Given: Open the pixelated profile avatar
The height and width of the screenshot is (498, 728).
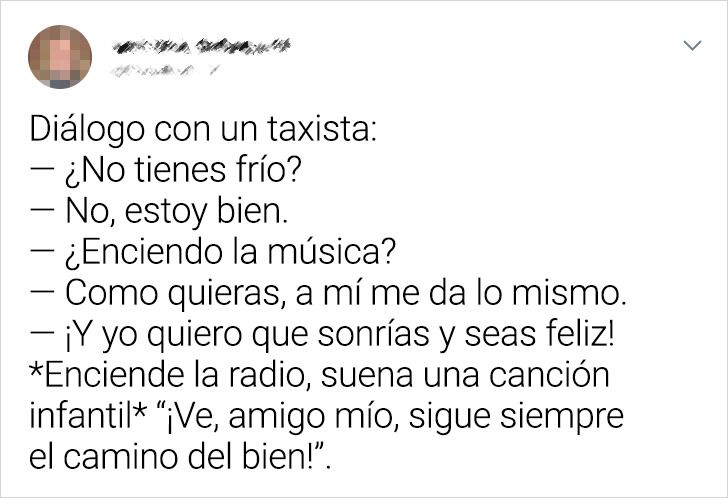Looking at the screenshot, I should 60,57.
